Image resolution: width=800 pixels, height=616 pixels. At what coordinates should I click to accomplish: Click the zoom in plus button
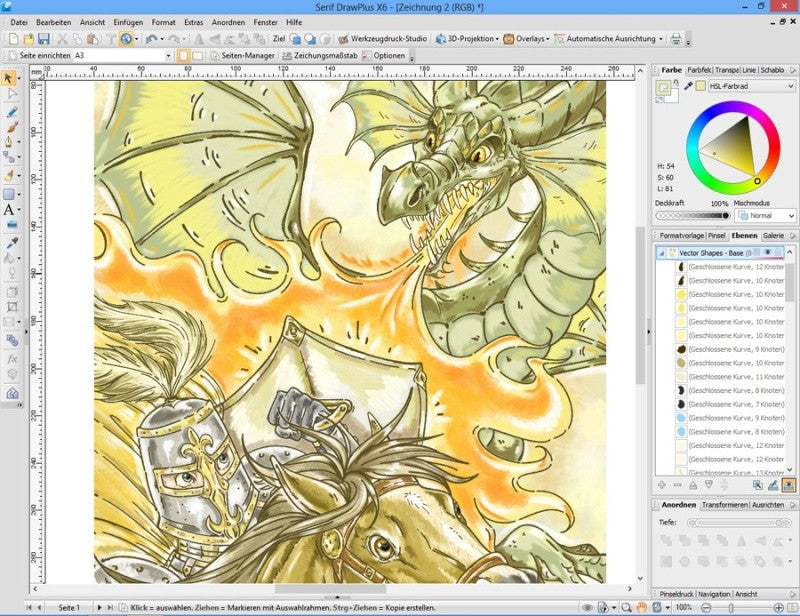click(779, 607)
